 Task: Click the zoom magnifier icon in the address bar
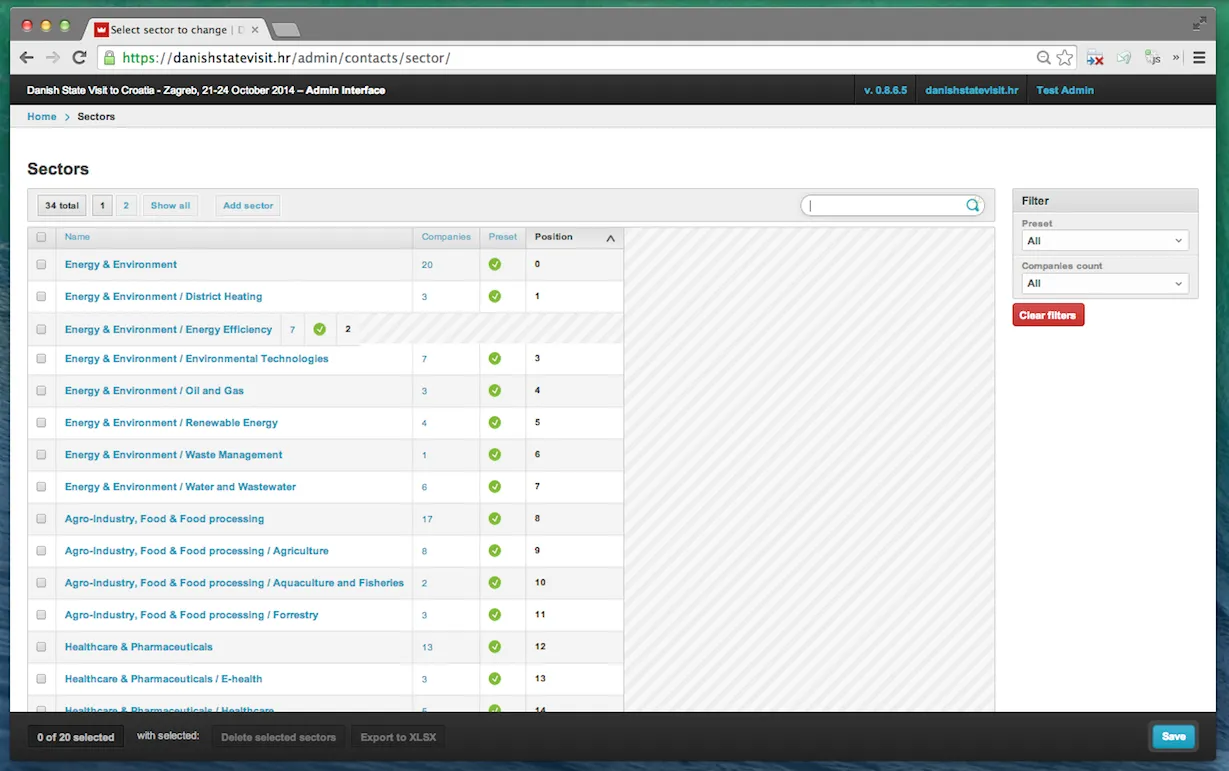click(x=1043, y=58)
